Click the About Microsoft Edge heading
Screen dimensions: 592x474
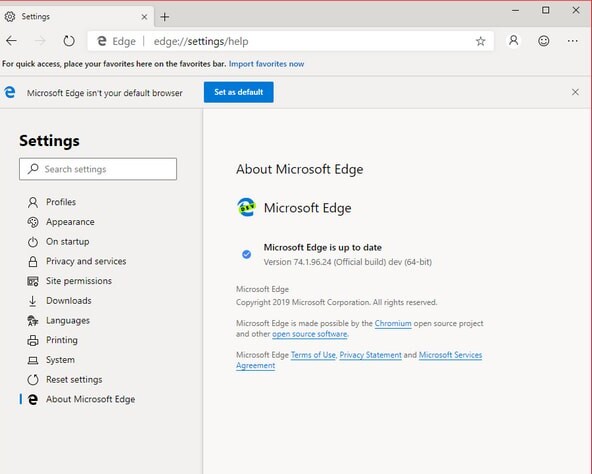[300, 169]
